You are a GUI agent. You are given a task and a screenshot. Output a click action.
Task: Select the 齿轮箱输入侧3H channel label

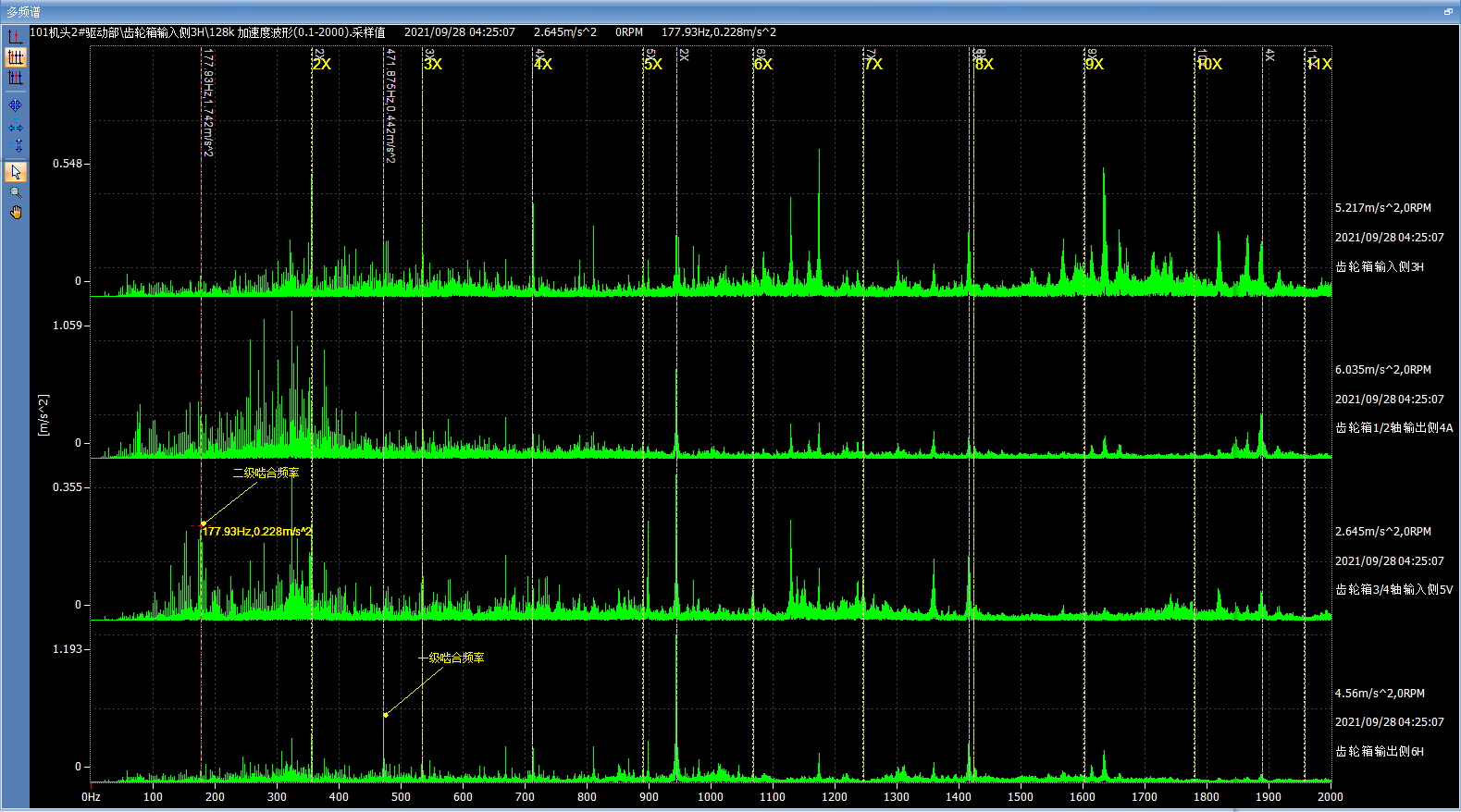tap(1379, 266)
